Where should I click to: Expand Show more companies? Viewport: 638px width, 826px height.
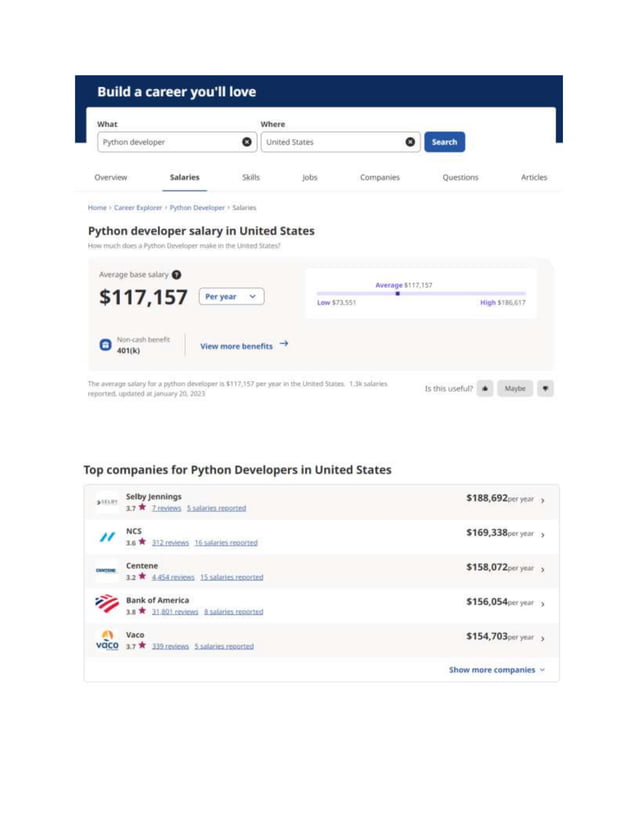coord(497,670)
